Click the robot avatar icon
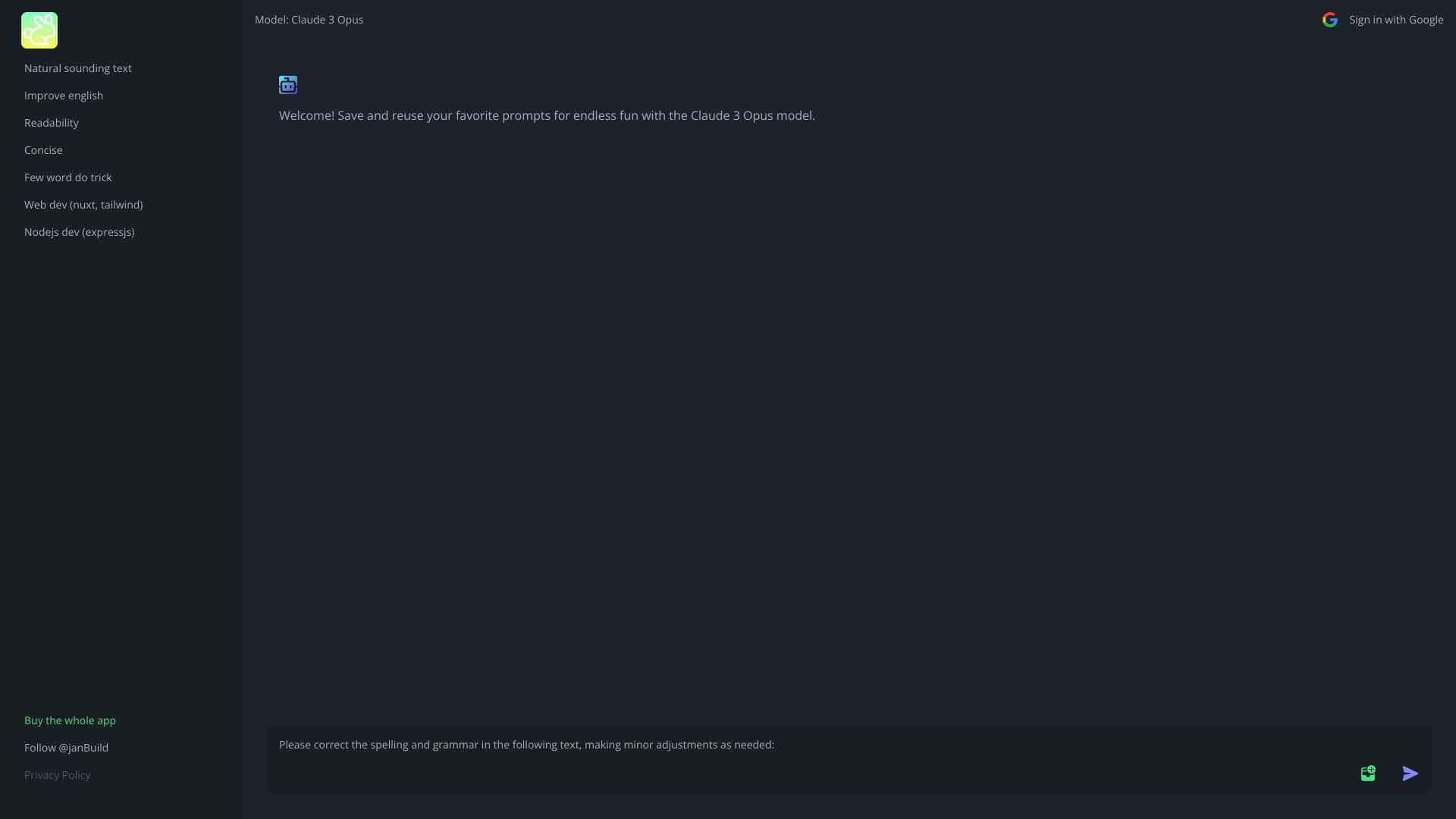The width and height of the screenshot is (1456, 819). [288, 85]
